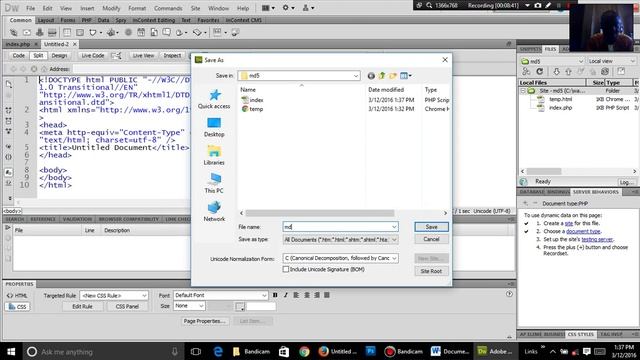Click the Italic icon in Properties panel
Viewport: 640px width, 360px height.
point(286,295)
